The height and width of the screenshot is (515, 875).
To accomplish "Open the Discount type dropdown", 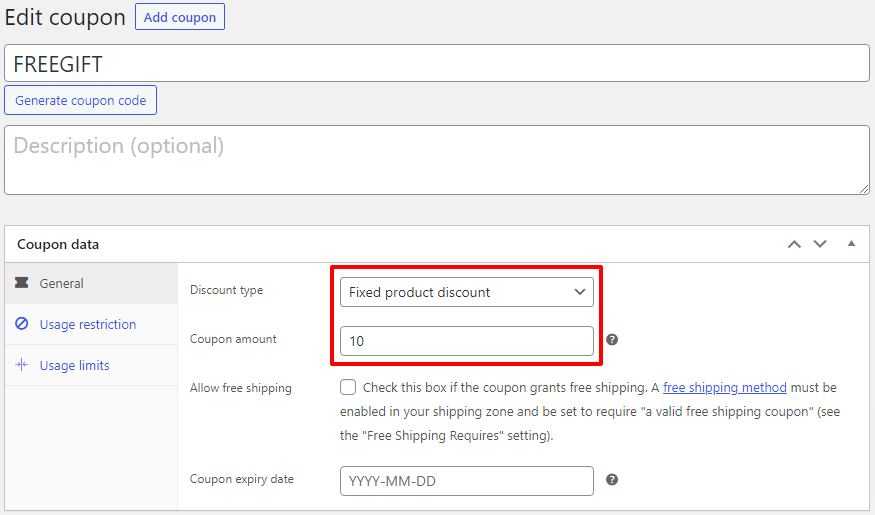I will coord(467,292).
